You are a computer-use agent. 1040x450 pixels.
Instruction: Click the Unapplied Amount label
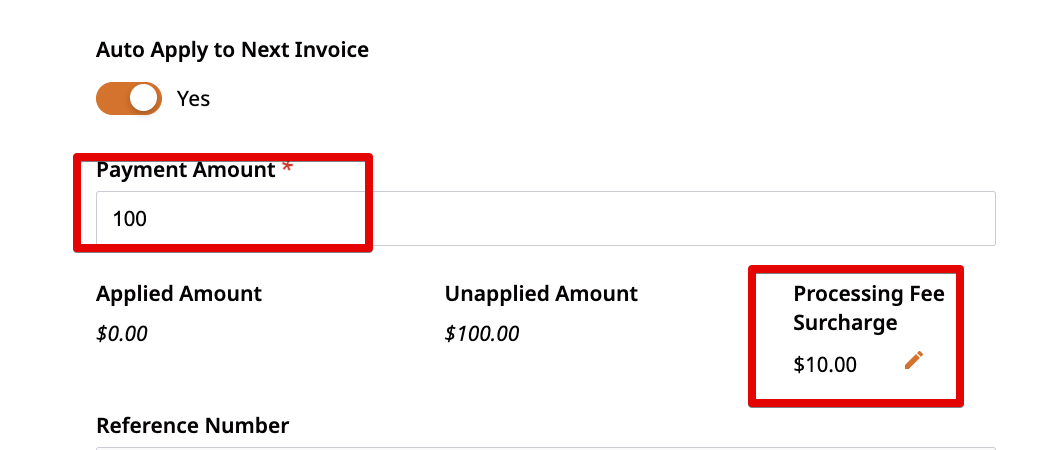coord(541,293)
